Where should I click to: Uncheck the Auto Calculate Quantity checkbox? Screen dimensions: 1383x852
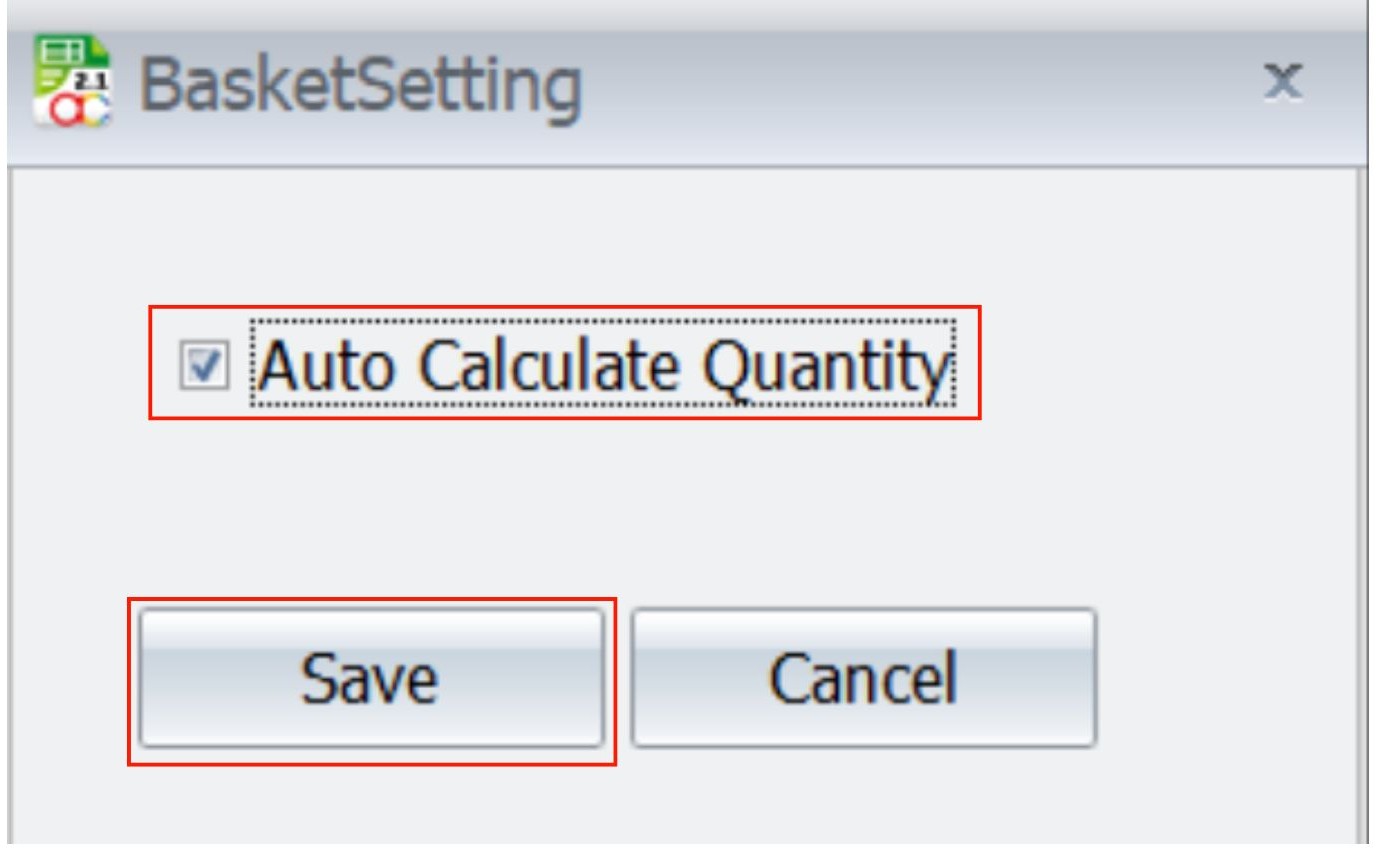tap(205, 365)
